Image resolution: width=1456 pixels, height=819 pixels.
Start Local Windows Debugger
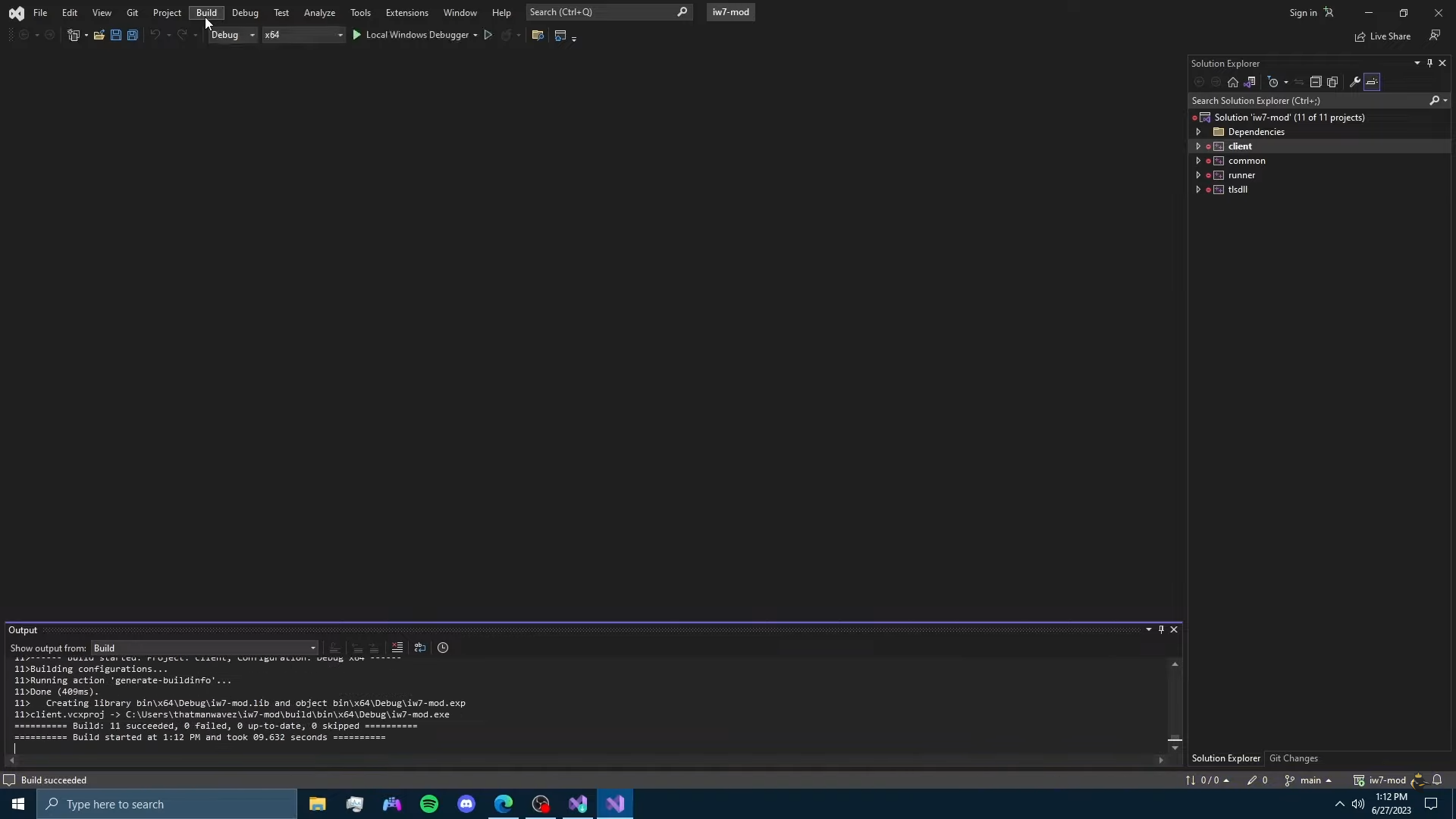(409, 35)
